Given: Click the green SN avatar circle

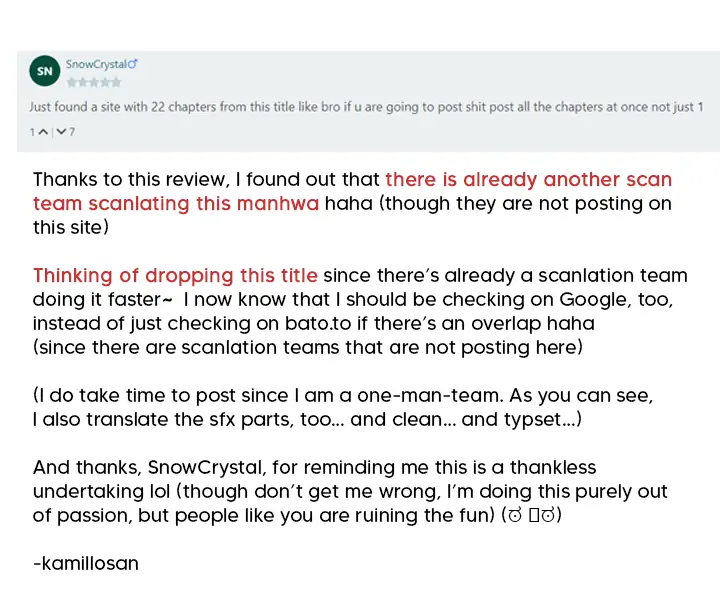Looking at the screenshot, I should [x=45, y=73].
